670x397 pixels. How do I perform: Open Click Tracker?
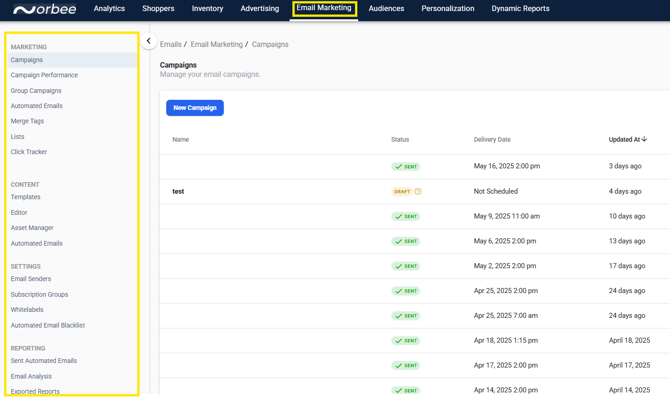click(x=29, y=152)
